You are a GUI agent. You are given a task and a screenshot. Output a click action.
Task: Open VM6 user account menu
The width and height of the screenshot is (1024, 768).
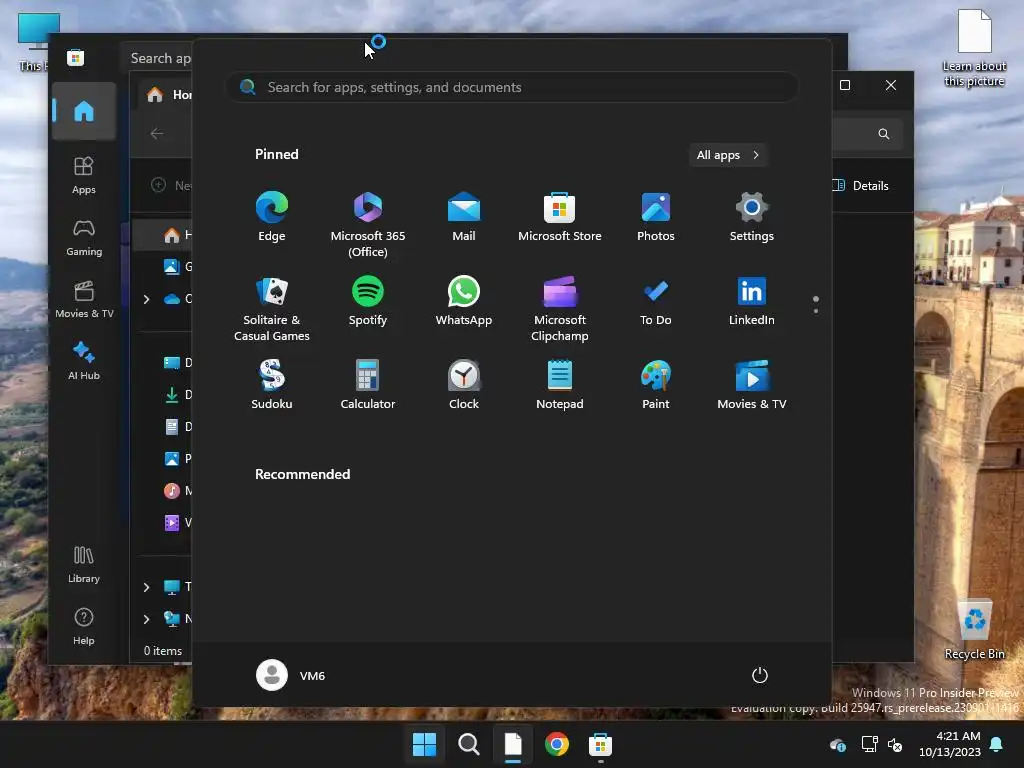coord(291,675)
